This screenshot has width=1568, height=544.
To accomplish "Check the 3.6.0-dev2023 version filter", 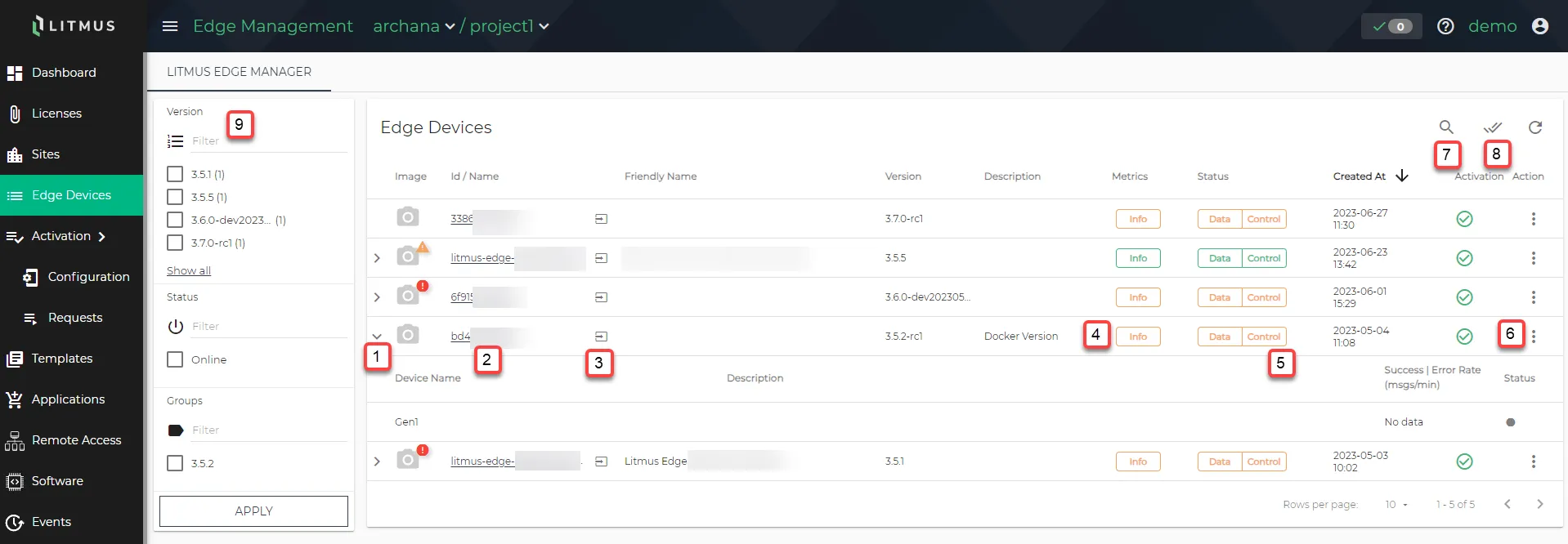I will tap(175, 220).
